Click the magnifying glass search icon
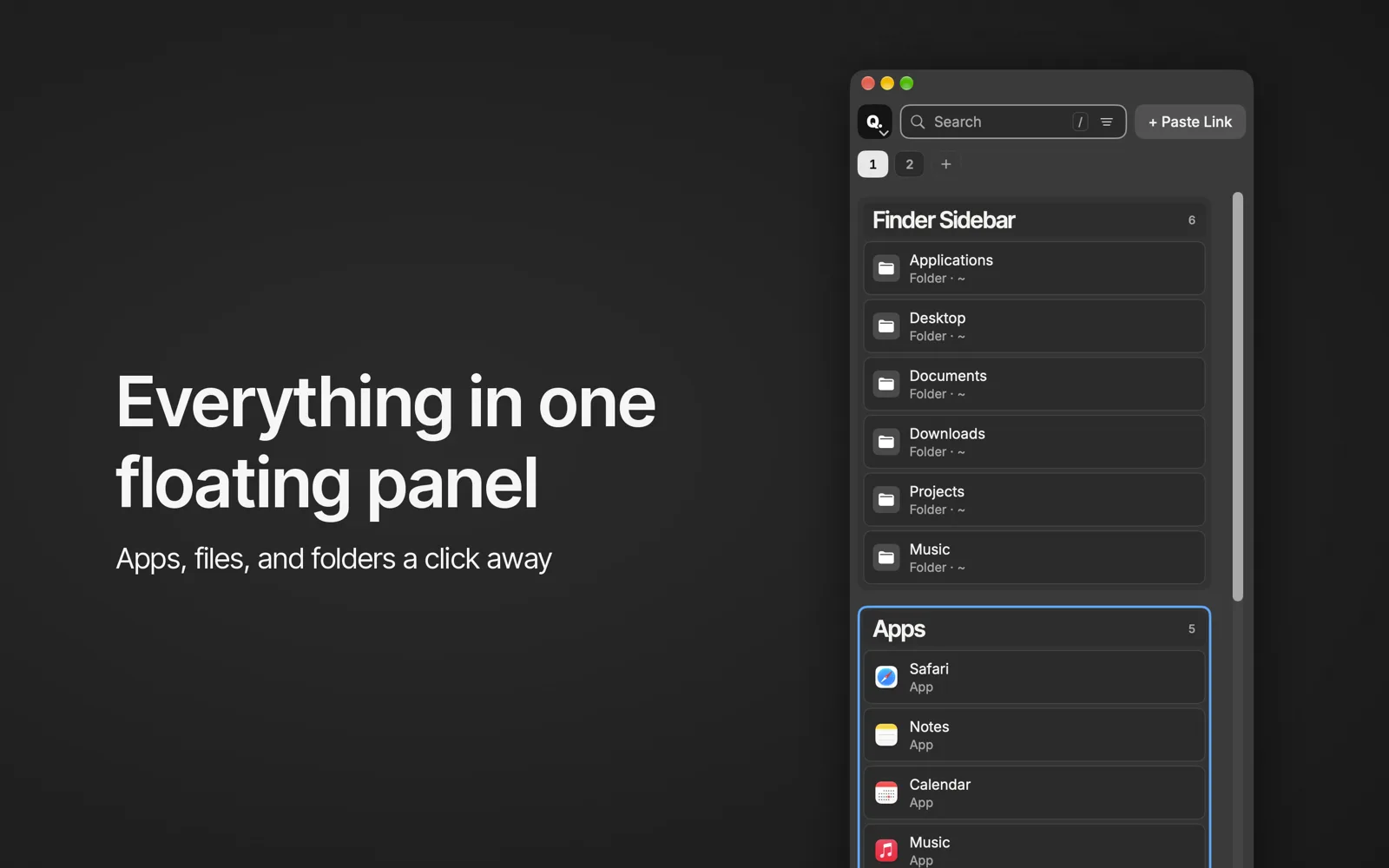1389x868 pixels. click(x=918, y=122)
